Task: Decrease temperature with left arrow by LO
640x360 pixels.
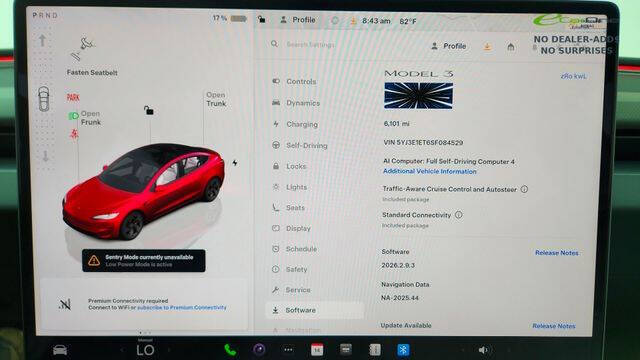Action: pyautogui.click(x=121, y=350)
